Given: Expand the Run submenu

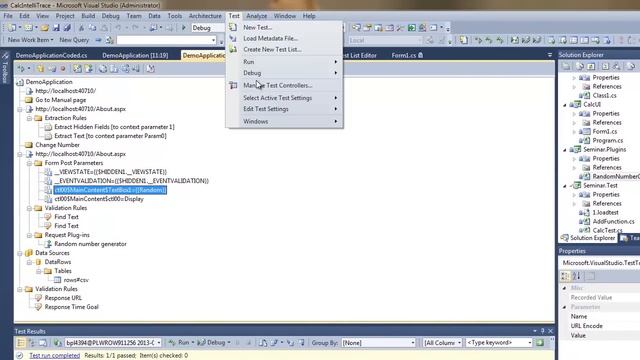Looking at the screenshot, I should click(285, 62).
